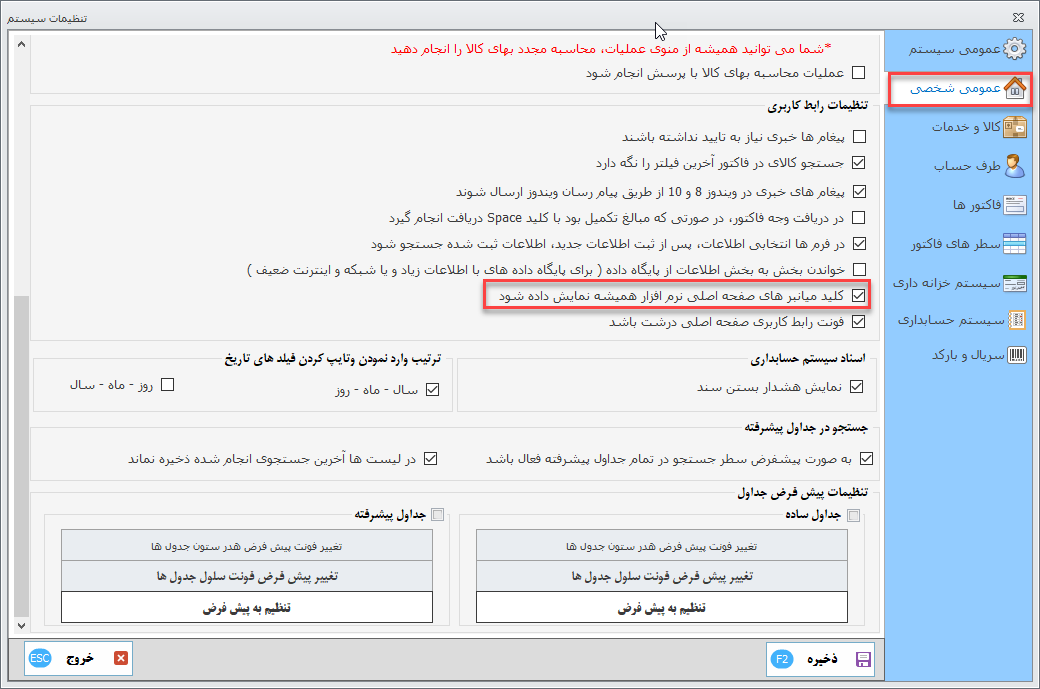This screenshot has width=1040, height=689.
Task: Tick پیغام ها خبری نیاز به تایید نداشته باشند
Action: click(x=860, y=137)
